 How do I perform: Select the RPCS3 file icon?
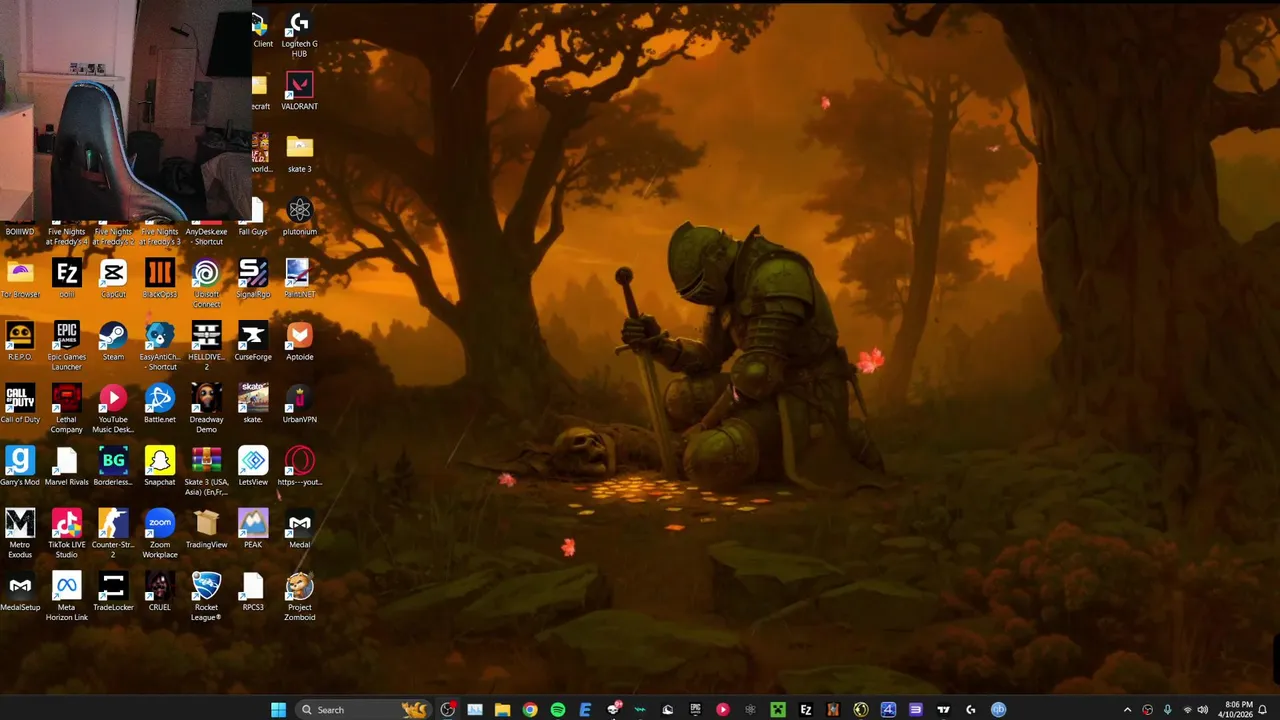pyautogui.click(x=253, y=591)
